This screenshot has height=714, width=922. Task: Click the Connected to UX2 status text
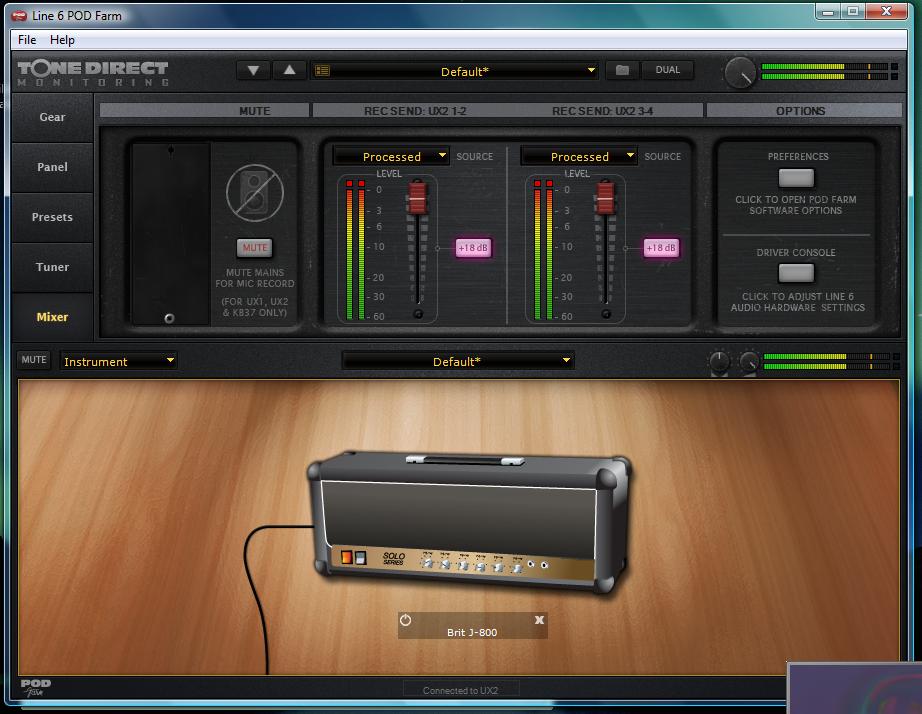tap(460, 690)
